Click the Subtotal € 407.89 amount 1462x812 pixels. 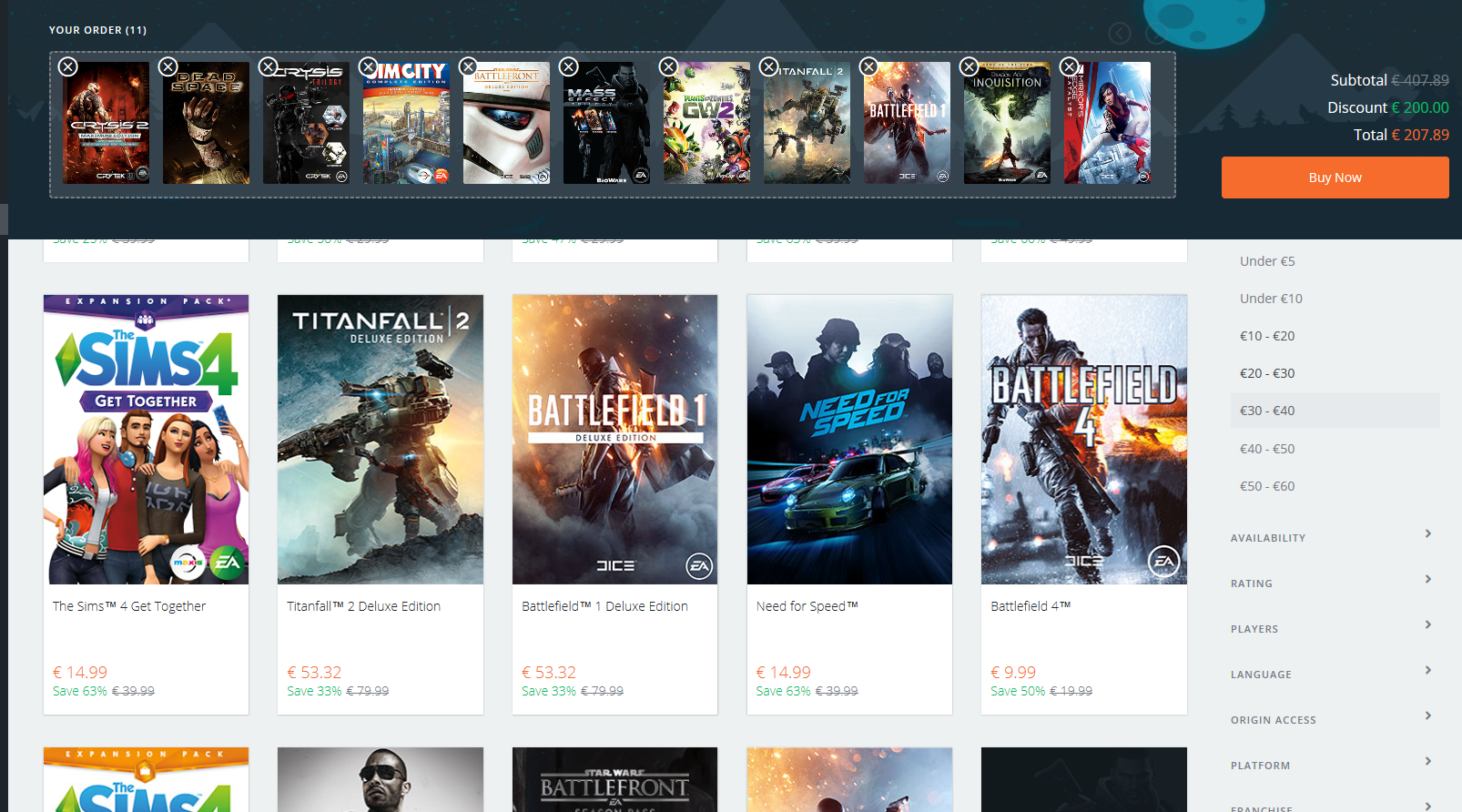pyautogui.click(x=1420, y=80)
